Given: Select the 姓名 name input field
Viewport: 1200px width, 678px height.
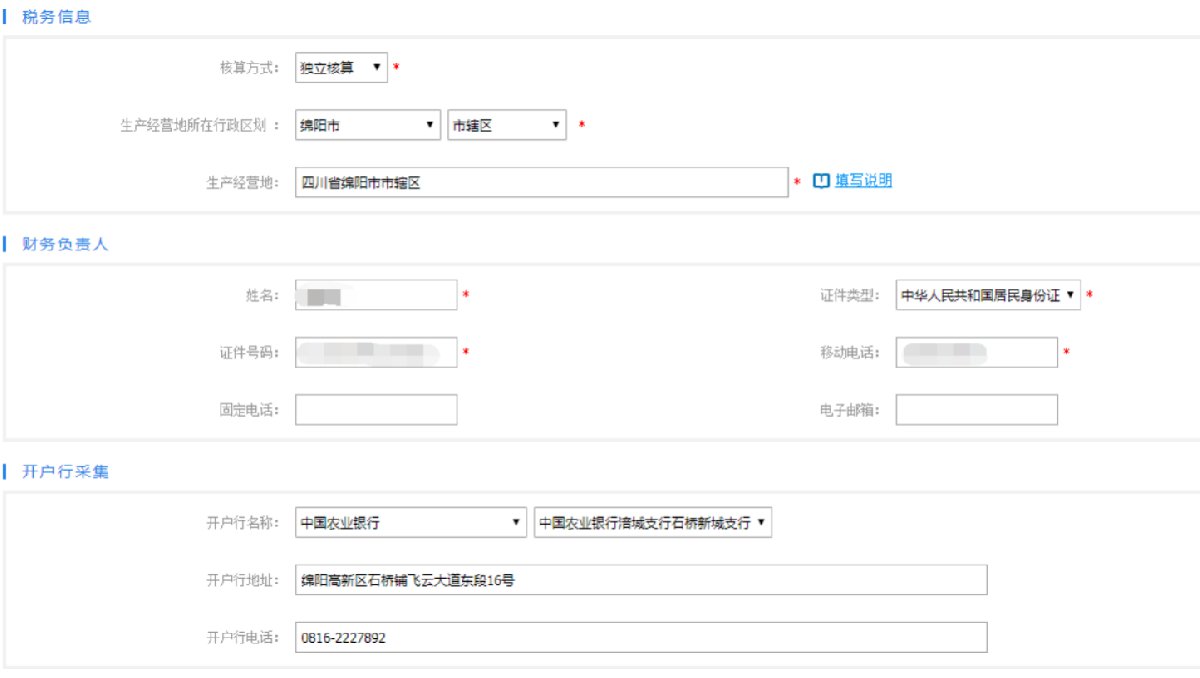Looking at the screenshot, I should coord(375,295).
